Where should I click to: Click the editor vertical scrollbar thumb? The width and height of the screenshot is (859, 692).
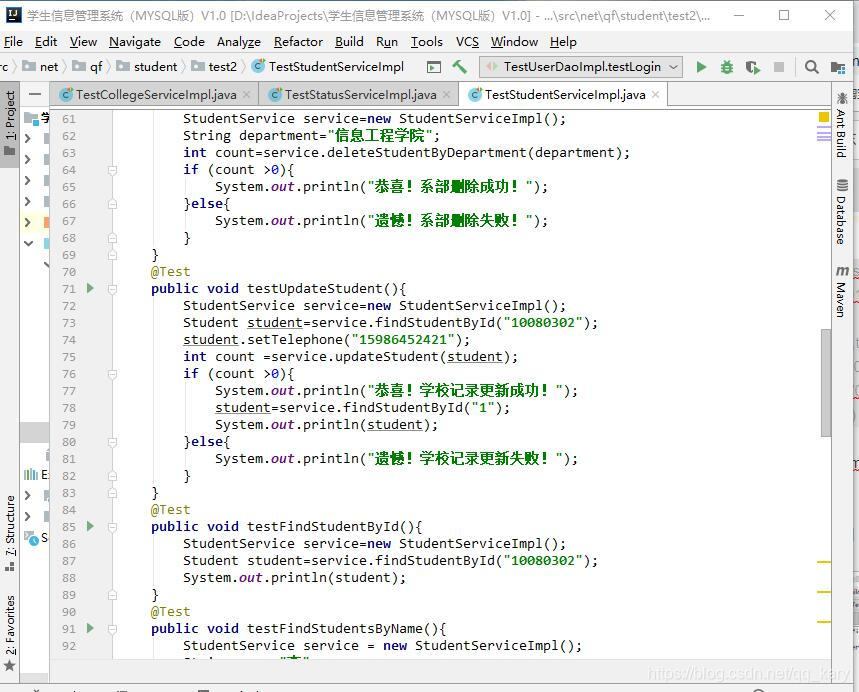click(826, 382)
